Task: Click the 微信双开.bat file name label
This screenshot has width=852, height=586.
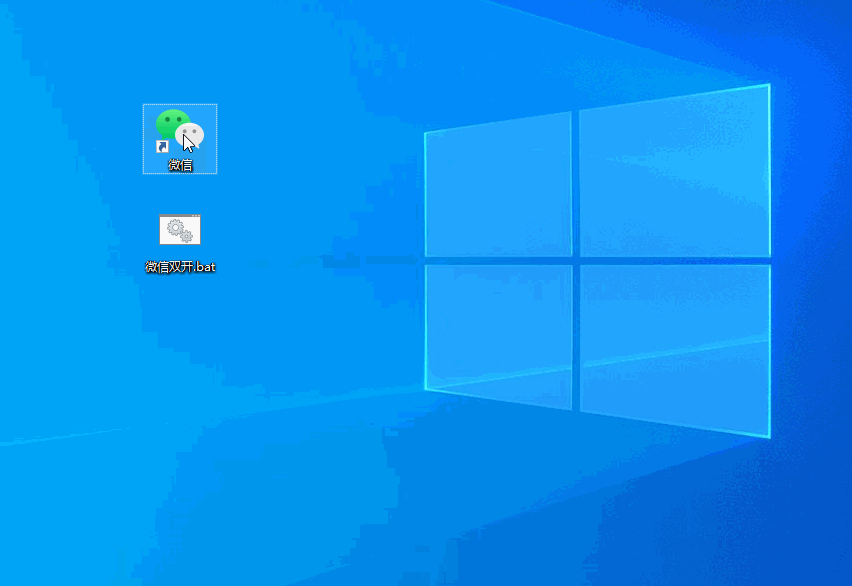Action: pyautogui.click(x=180, y=267)
